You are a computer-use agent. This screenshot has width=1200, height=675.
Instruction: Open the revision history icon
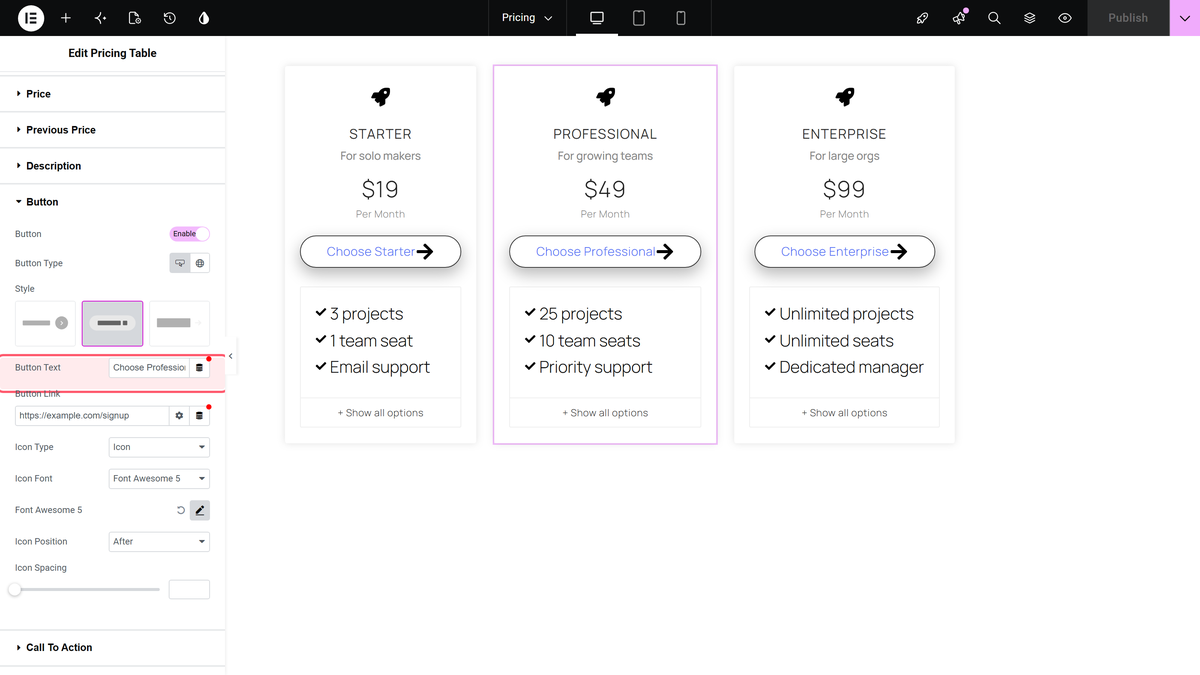click(x=170, y=18)
